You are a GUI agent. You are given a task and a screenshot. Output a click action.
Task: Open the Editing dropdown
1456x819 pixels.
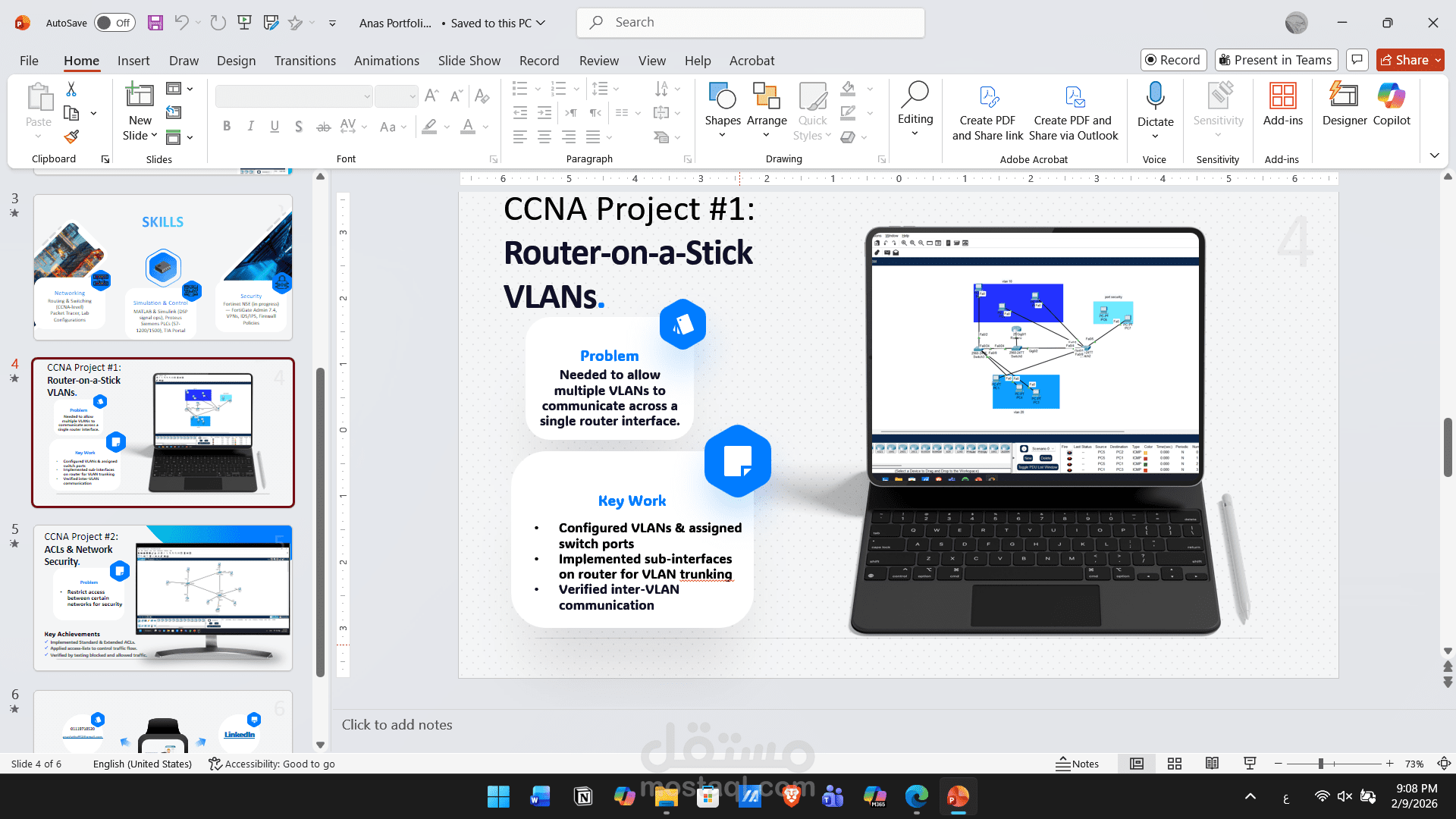(915, 111)
